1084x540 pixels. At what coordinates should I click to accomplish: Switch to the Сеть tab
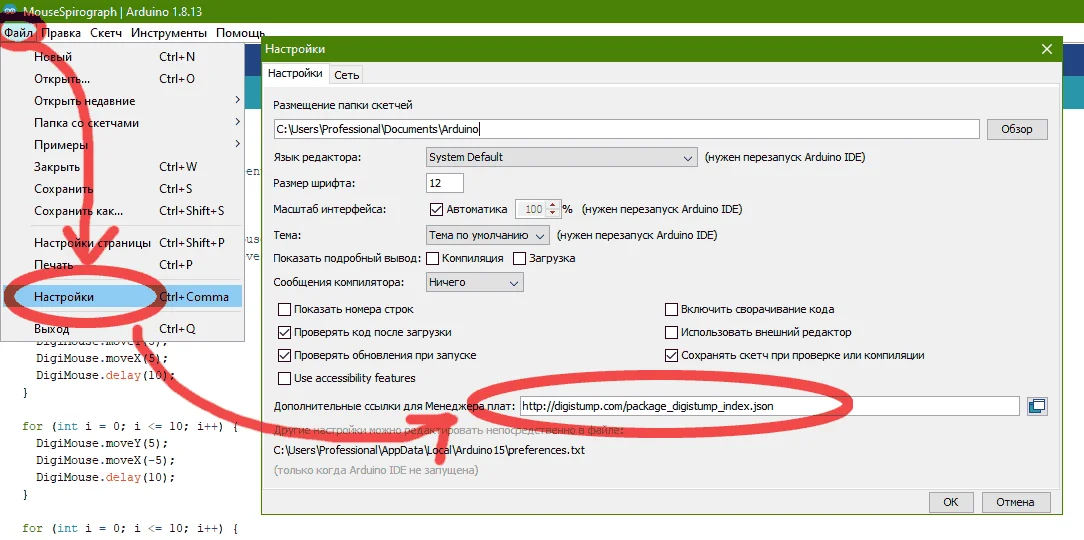(x=346, y=75)
